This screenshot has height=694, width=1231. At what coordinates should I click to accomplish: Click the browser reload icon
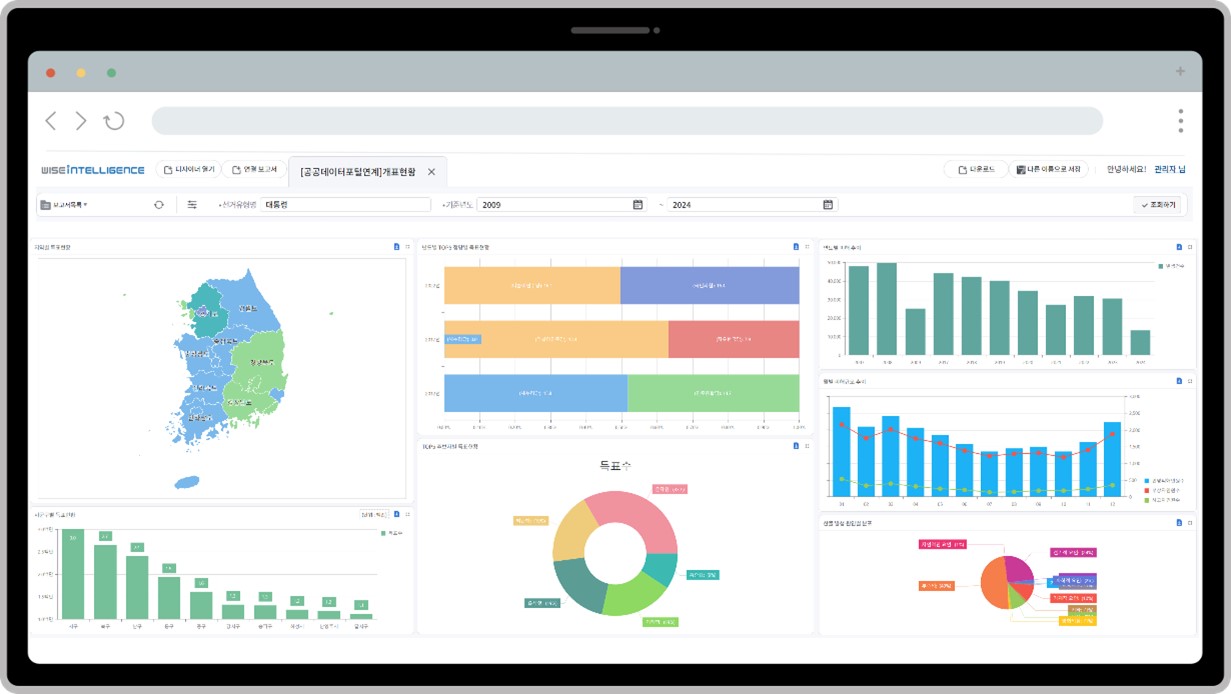click(114, 121)
